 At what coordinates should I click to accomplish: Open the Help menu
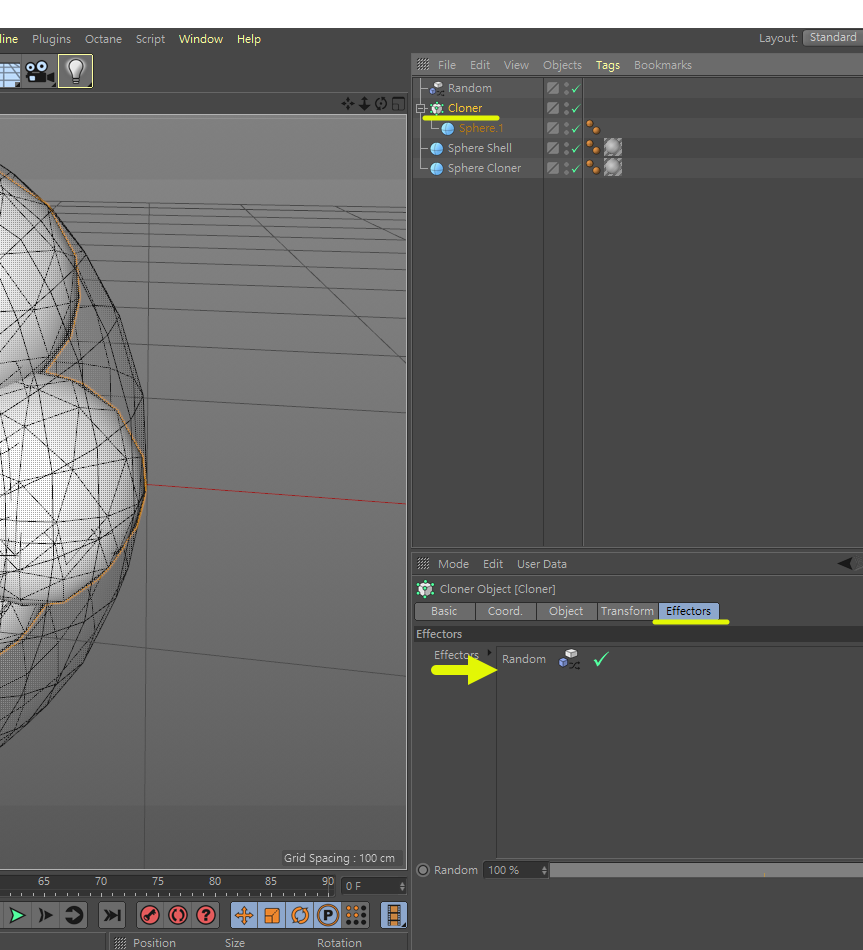pos(248,39)
